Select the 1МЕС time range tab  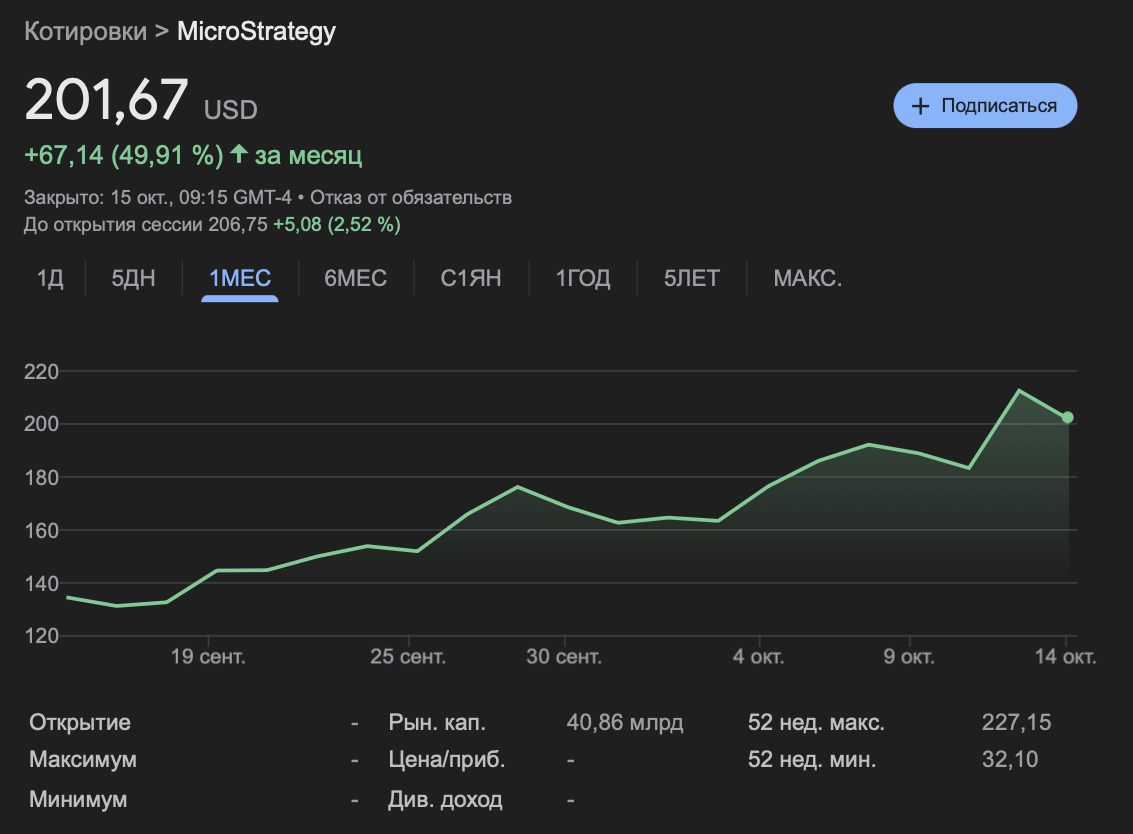[x=240, y=278]
